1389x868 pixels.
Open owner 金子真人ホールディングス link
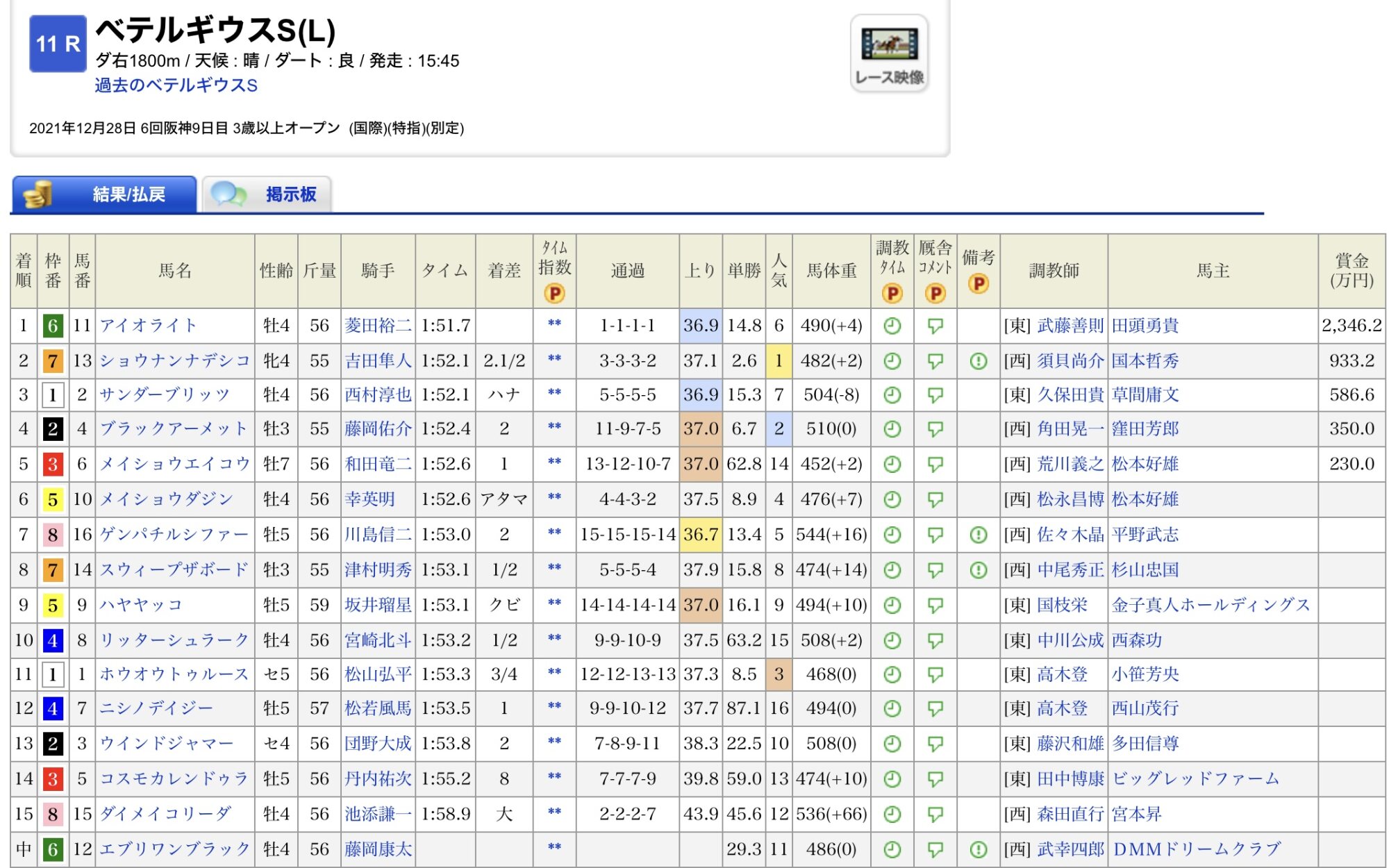[x=1211, y=606]
